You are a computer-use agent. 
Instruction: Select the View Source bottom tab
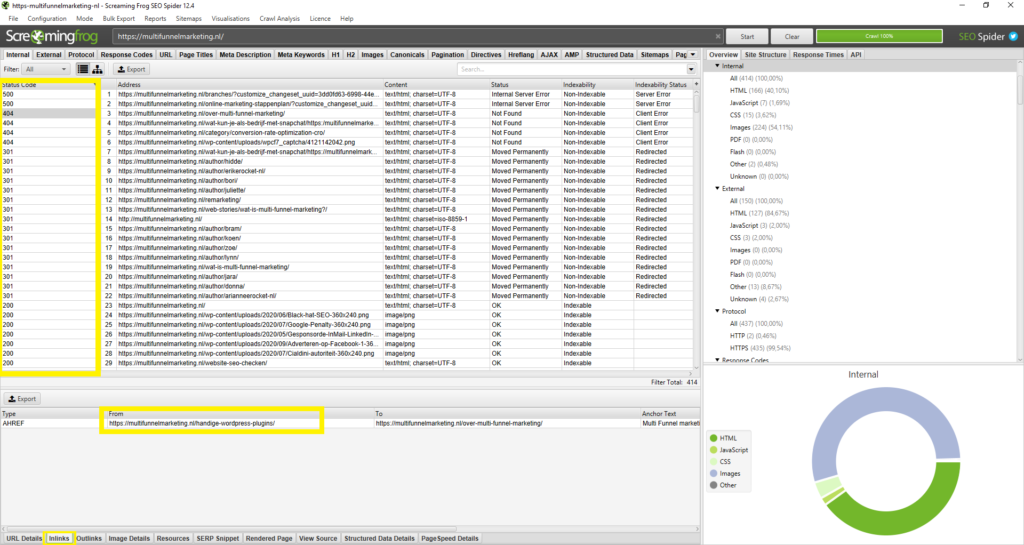point(318,538)
